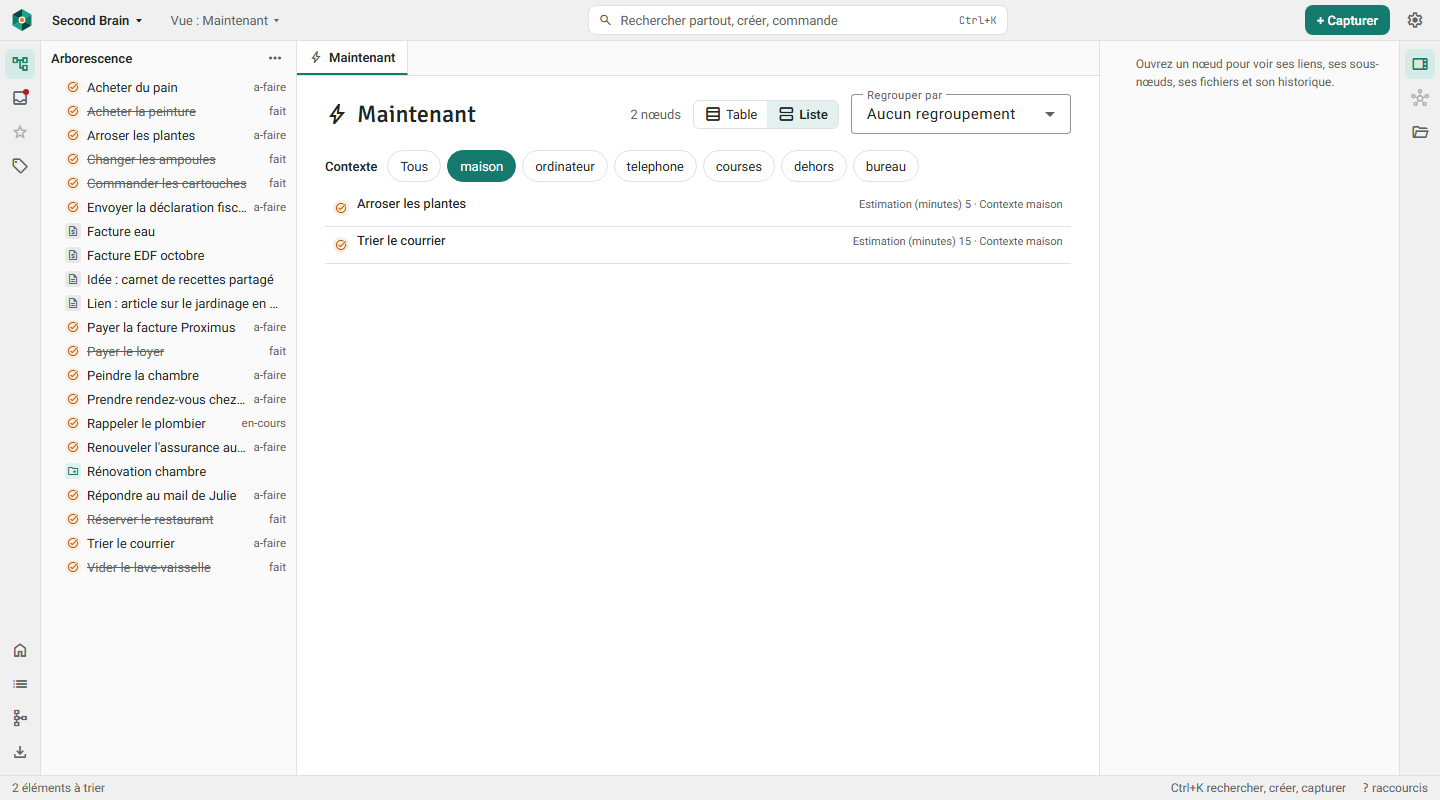Click task icon of Arroser les plantes in list
1440x800 pixels.
tap(341, 208)
